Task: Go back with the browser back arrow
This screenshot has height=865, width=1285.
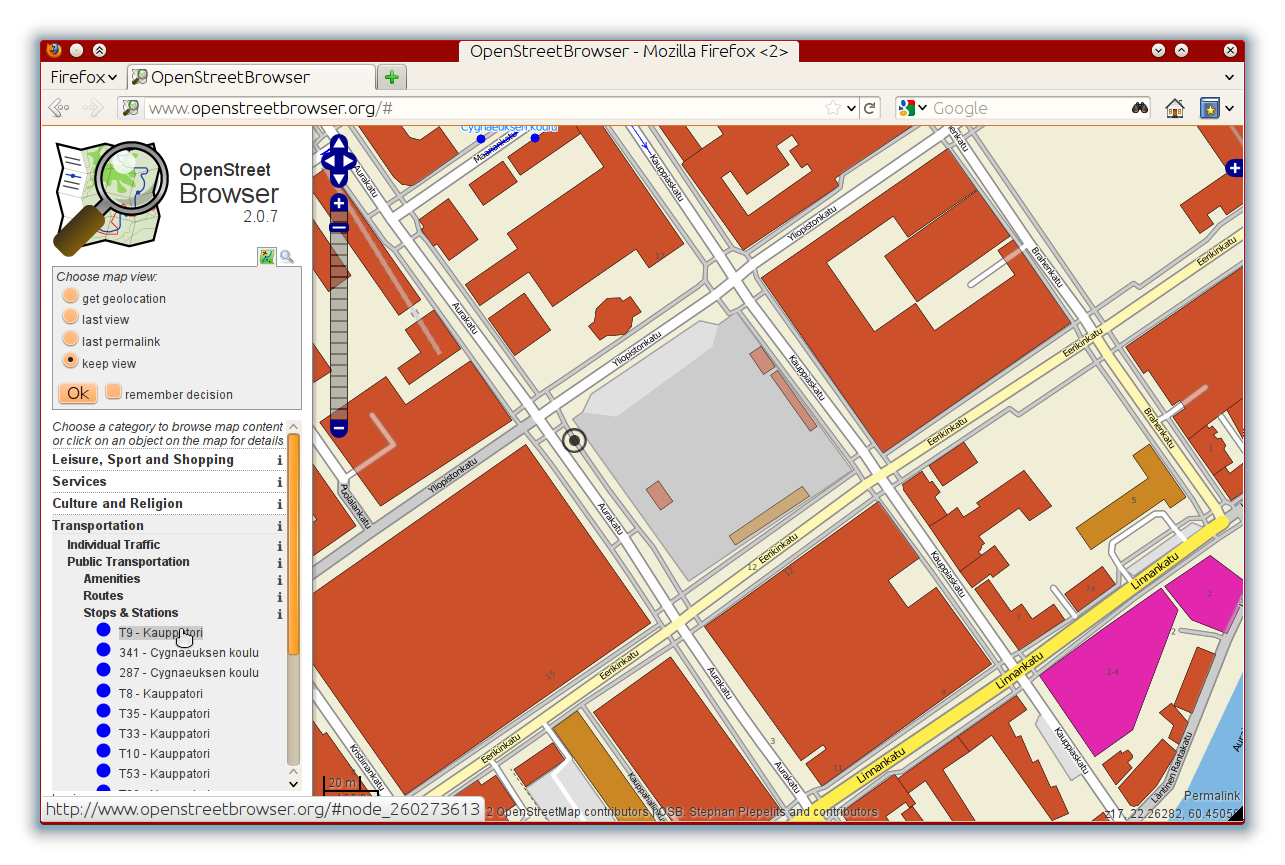Action: click(59, 108)
